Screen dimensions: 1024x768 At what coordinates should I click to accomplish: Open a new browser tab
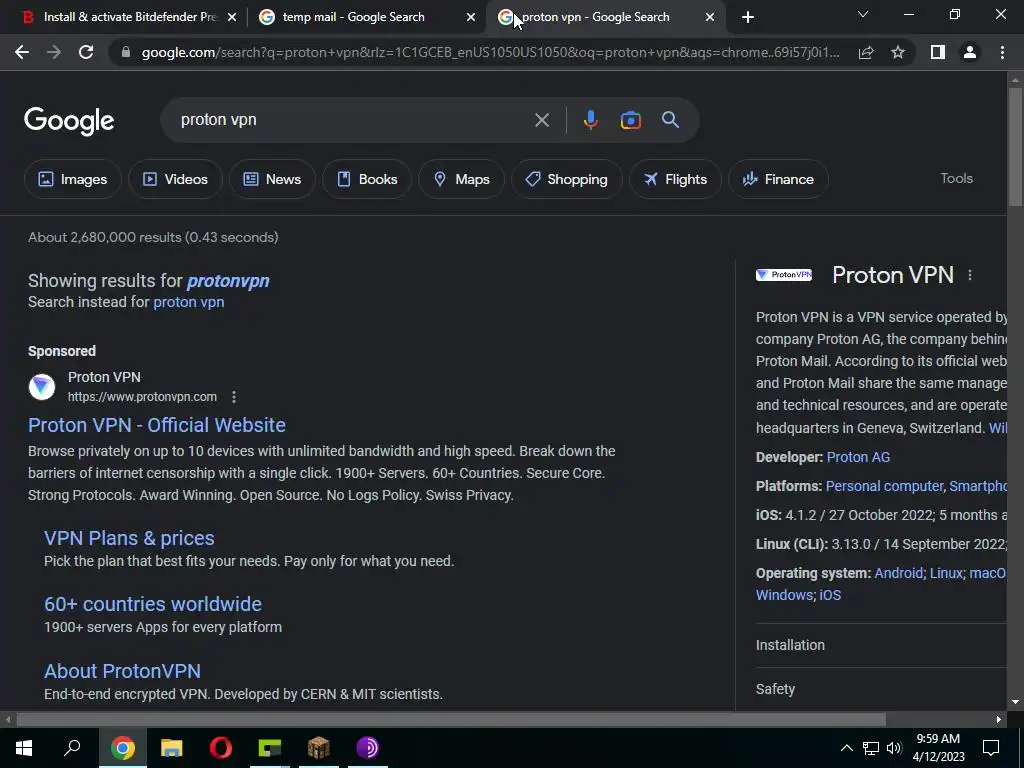pos(748,17)
